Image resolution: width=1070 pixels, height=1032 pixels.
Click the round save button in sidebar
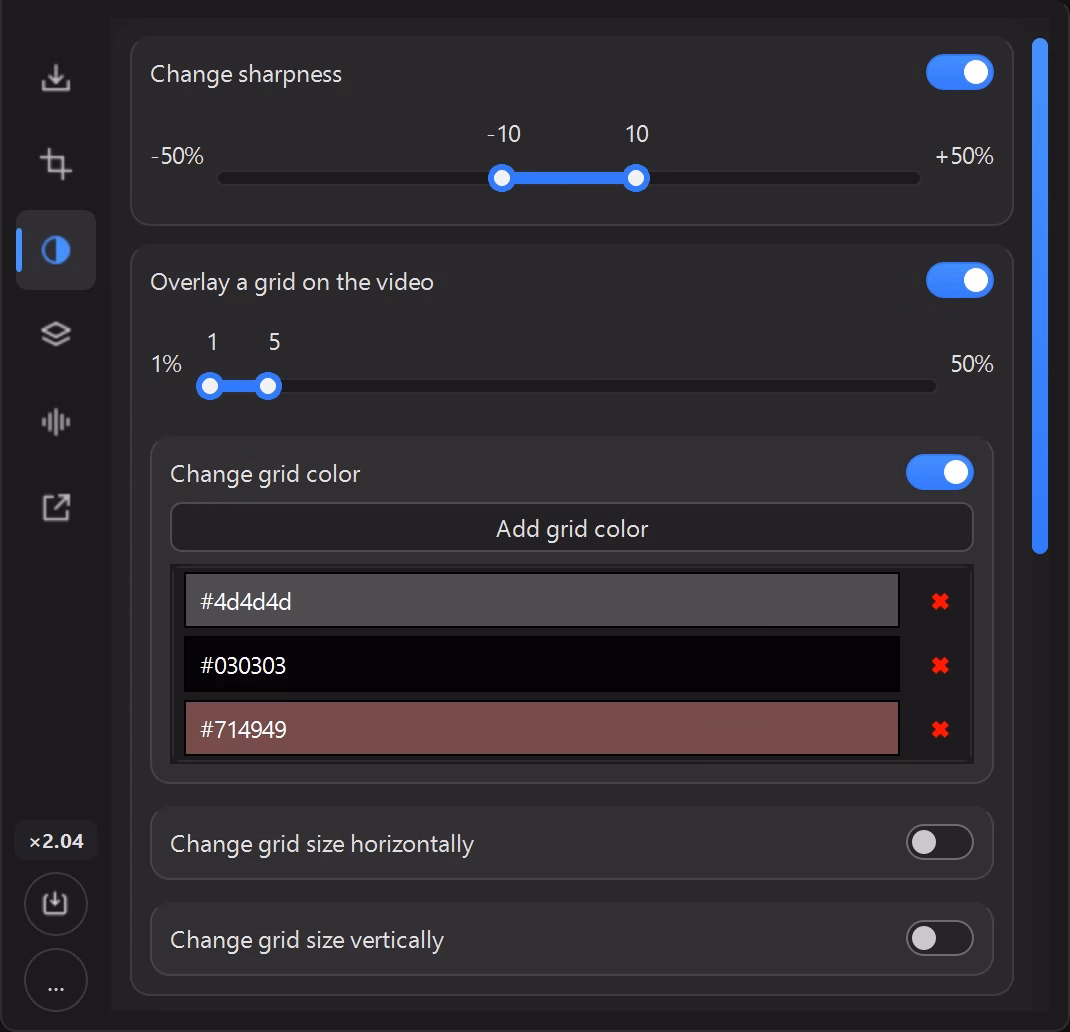pyautogui.click(x=56, y=904)
